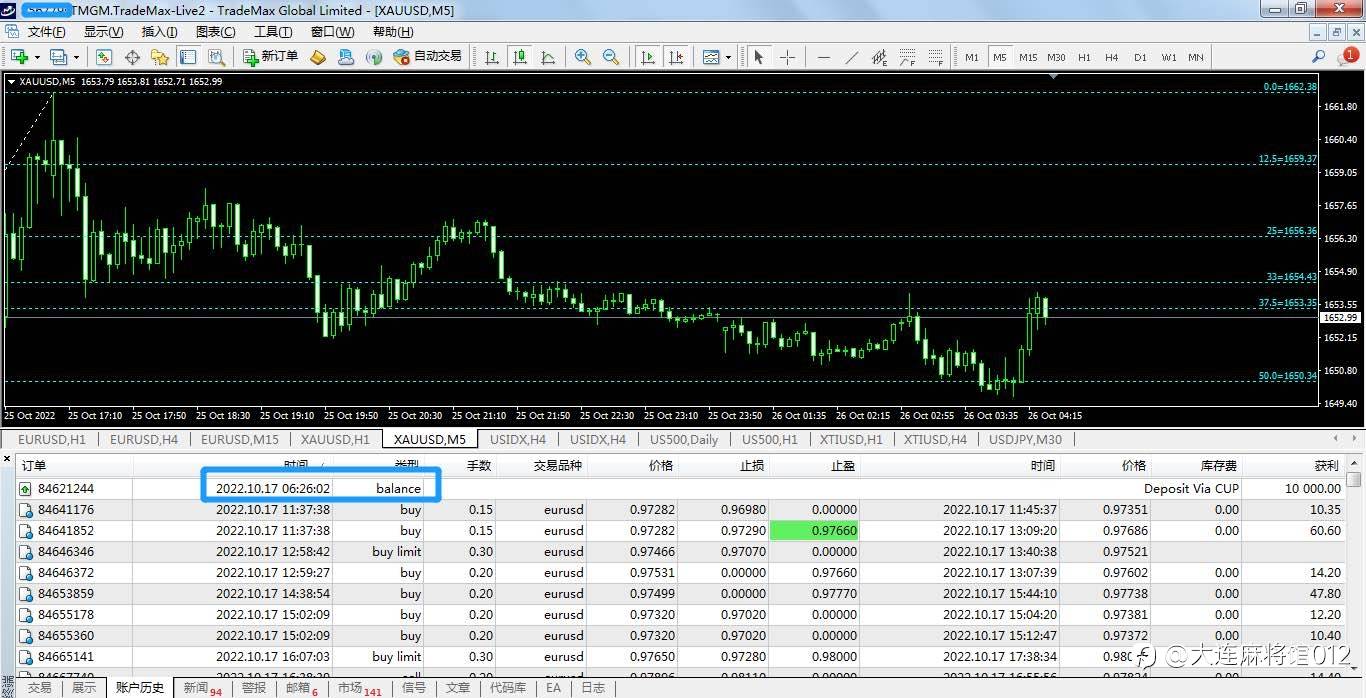Switch chart to candlestick display
1366x698 pixels.
click(x=519, y=57)
